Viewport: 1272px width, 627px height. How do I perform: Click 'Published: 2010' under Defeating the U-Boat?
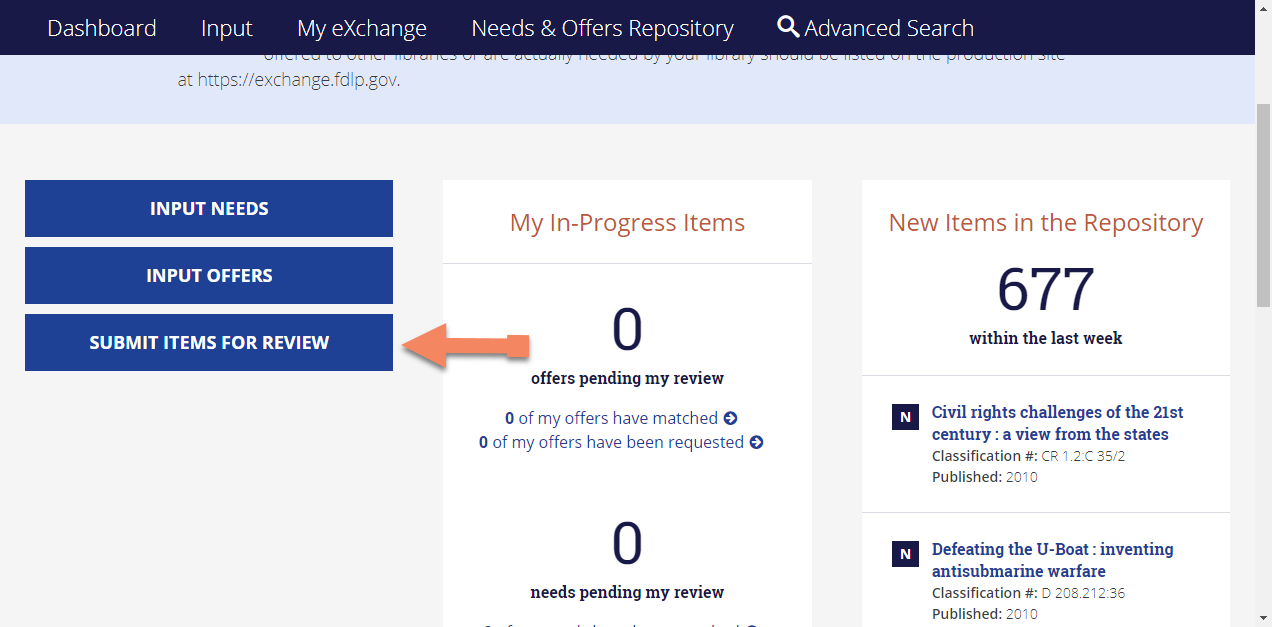[x=985, y=614]
